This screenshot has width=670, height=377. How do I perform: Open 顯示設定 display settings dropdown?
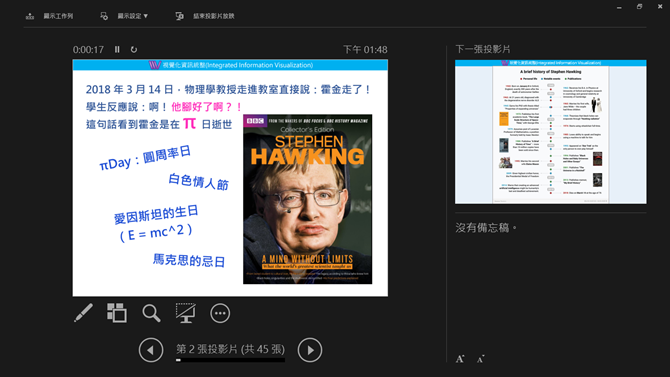[x=132, y=16]
